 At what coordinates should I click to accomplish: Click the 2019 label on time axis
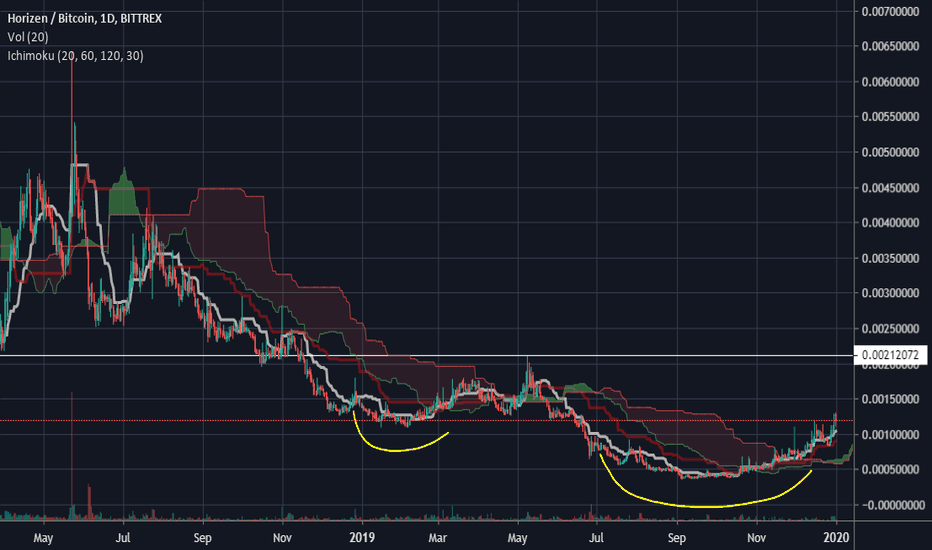click(x=361, y=538)
